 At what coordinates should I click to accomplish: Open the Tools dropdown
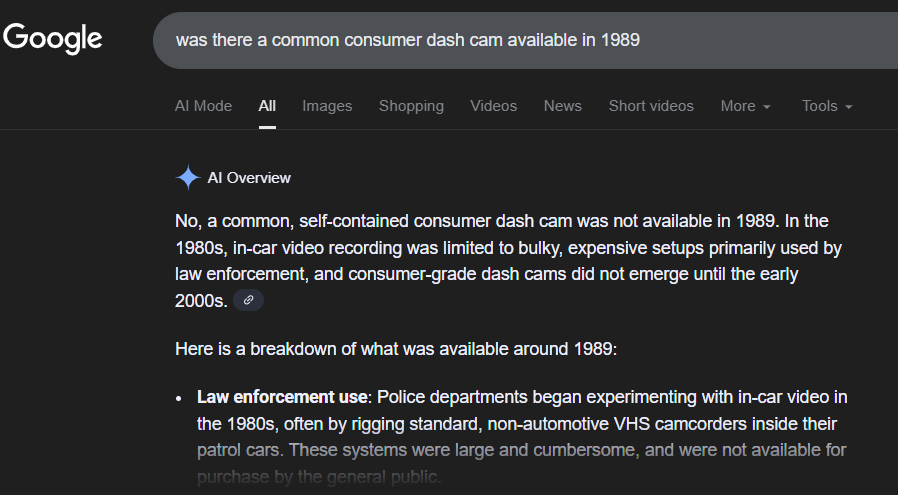pyautogui.click(x=826, y=106)
